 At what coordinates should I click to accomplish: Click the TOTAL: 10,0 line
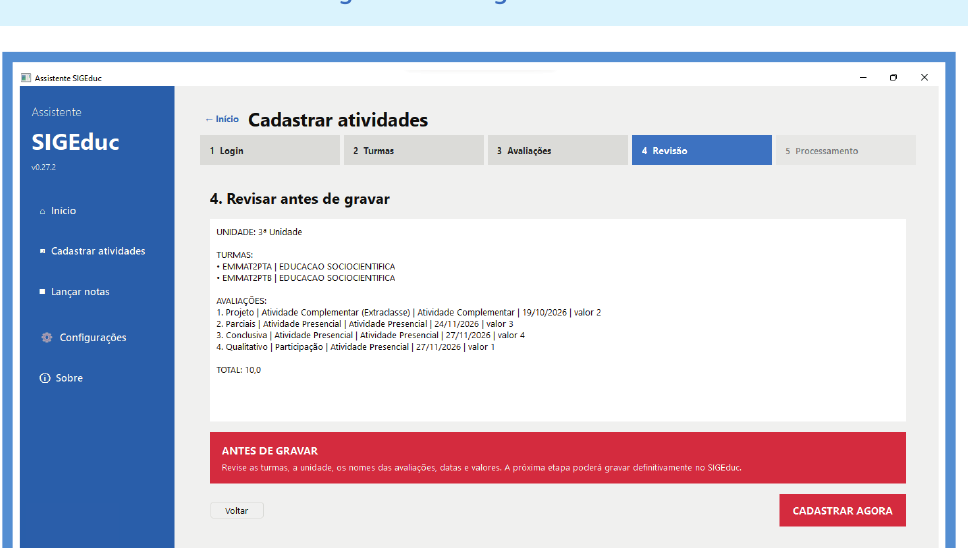tap(238, 370)
